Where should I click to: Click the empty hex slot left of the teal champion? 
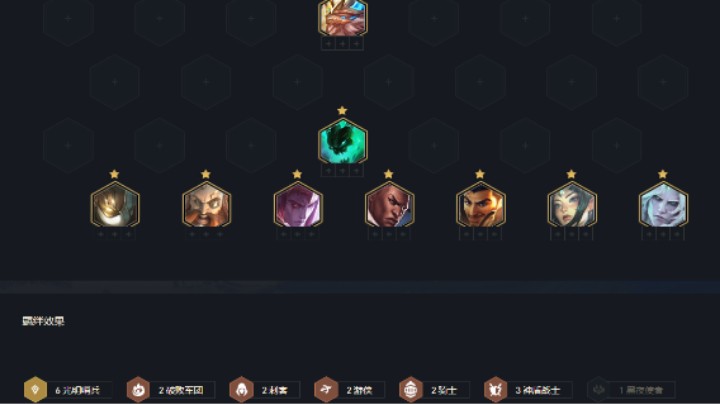[x=251, y=146]
